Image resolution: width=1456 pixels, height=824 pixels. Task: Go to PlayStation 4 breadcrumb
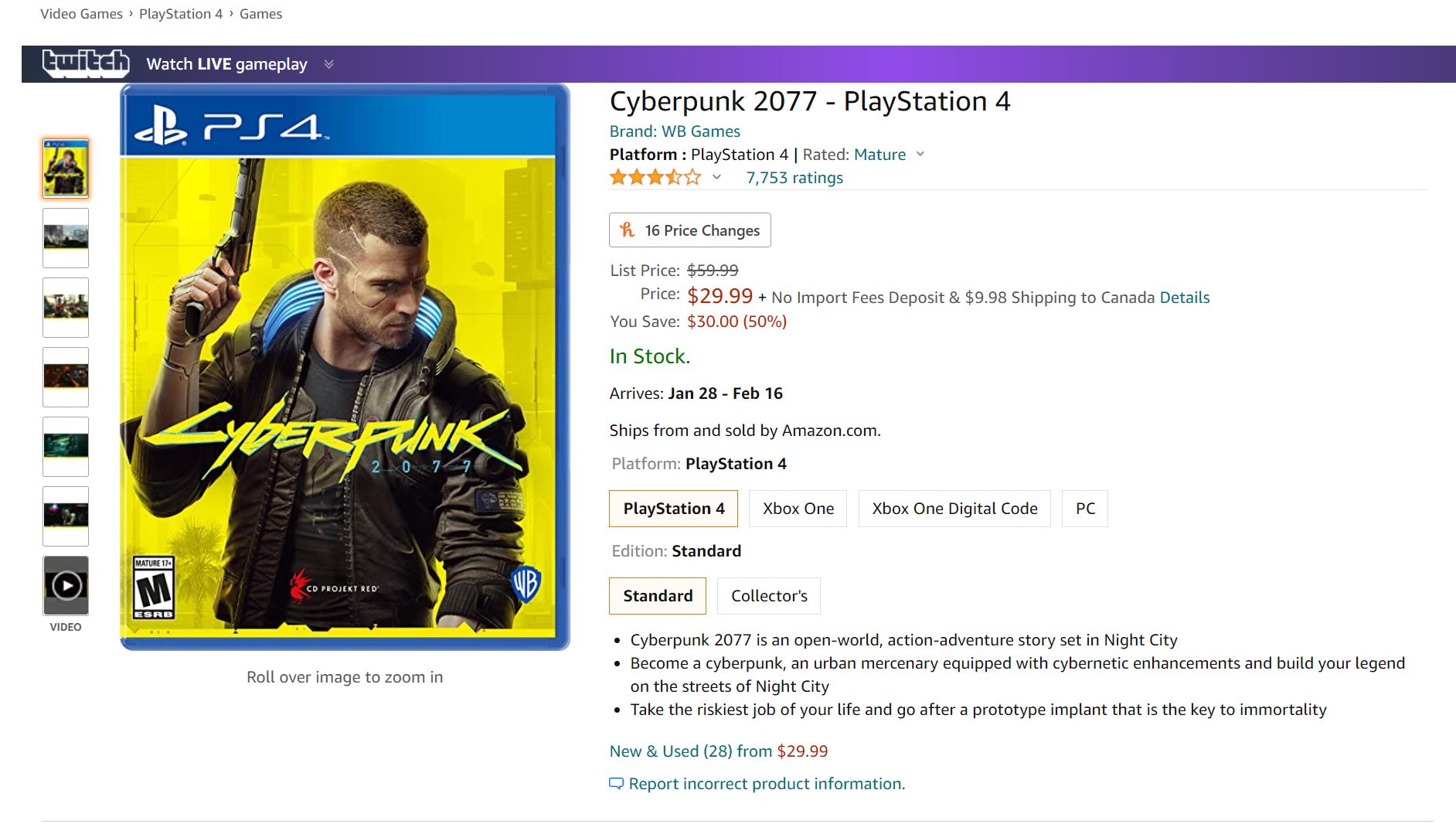[x=181, y=14]
